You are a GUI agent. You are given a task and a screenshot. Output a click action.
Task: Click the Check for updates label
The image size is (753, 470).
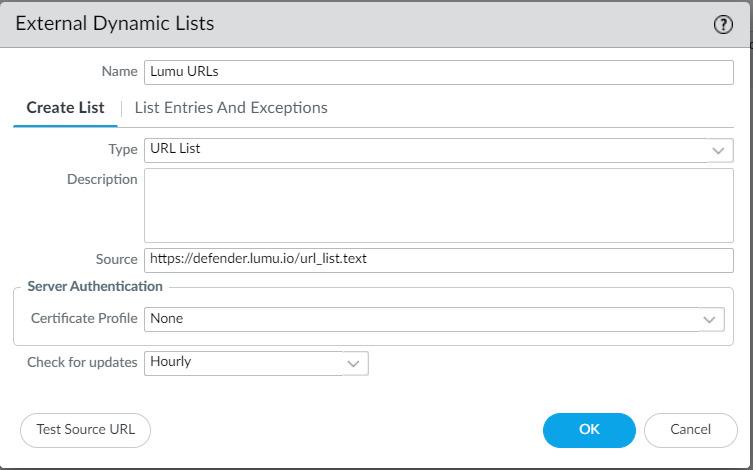coord(82,362)
